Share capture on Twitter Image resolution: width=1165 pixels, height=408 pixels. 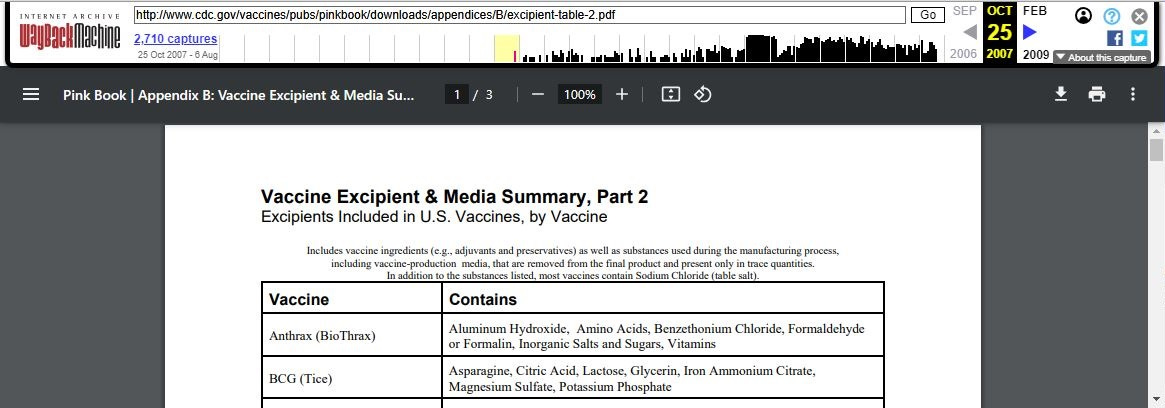(1139, 38)
